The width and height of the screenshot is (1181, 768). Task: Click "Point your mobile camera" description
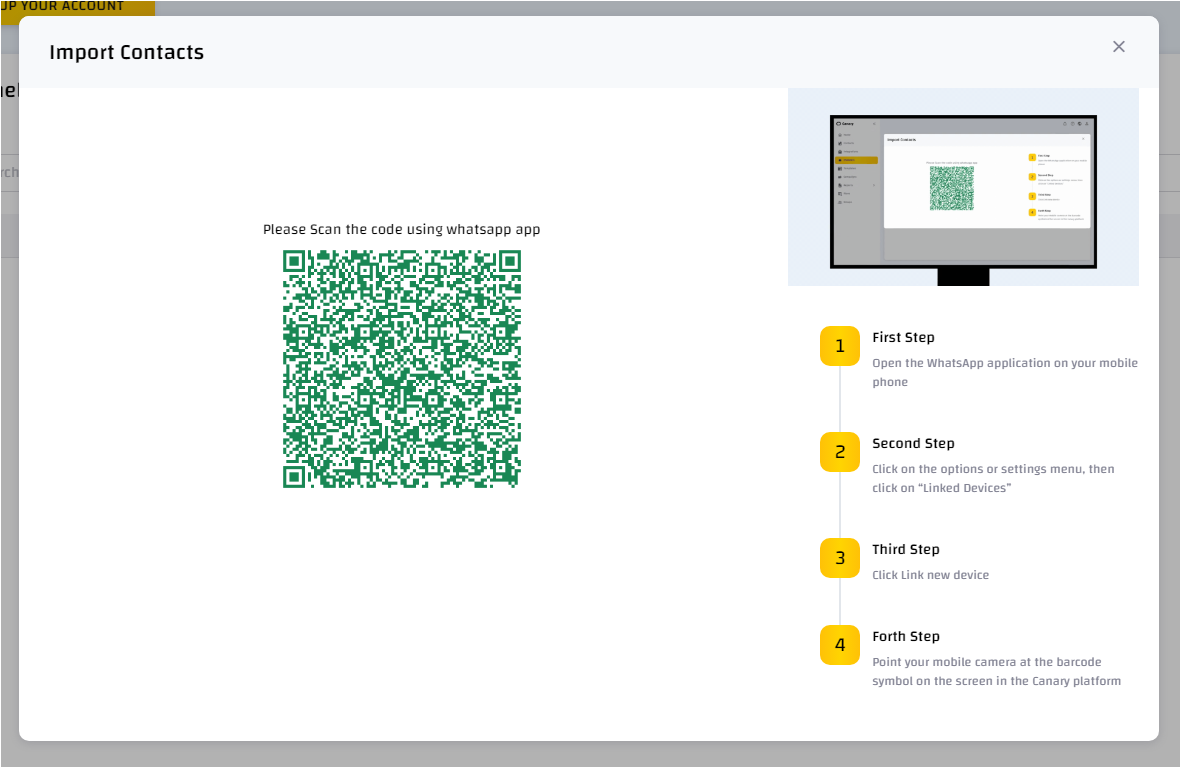coord(996,671)
